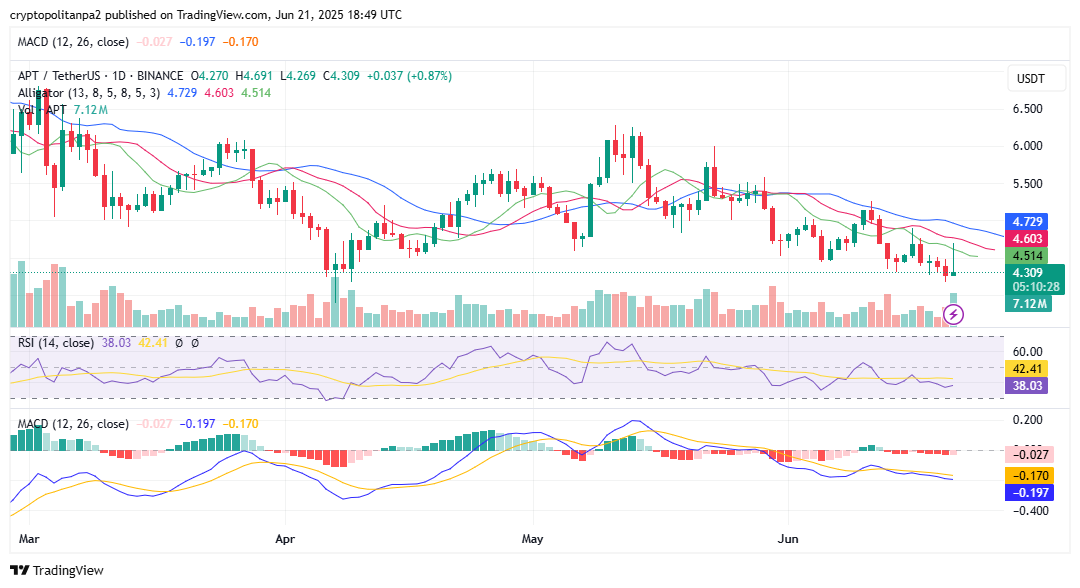Click the TradingView logo icon

tap(20, 570)
